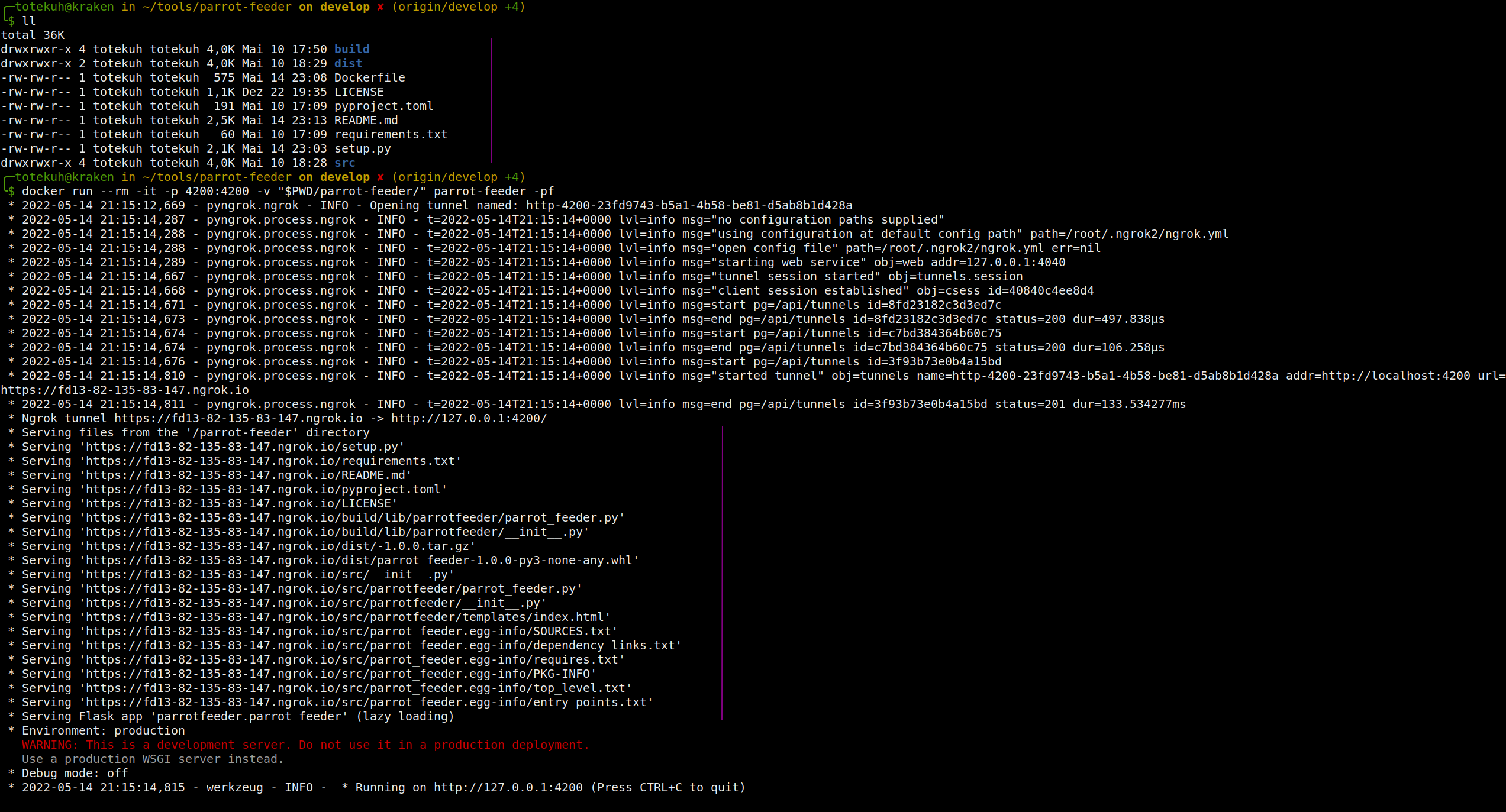Click the docker run command line
The image size is (1506, 812).
point(288,192)
